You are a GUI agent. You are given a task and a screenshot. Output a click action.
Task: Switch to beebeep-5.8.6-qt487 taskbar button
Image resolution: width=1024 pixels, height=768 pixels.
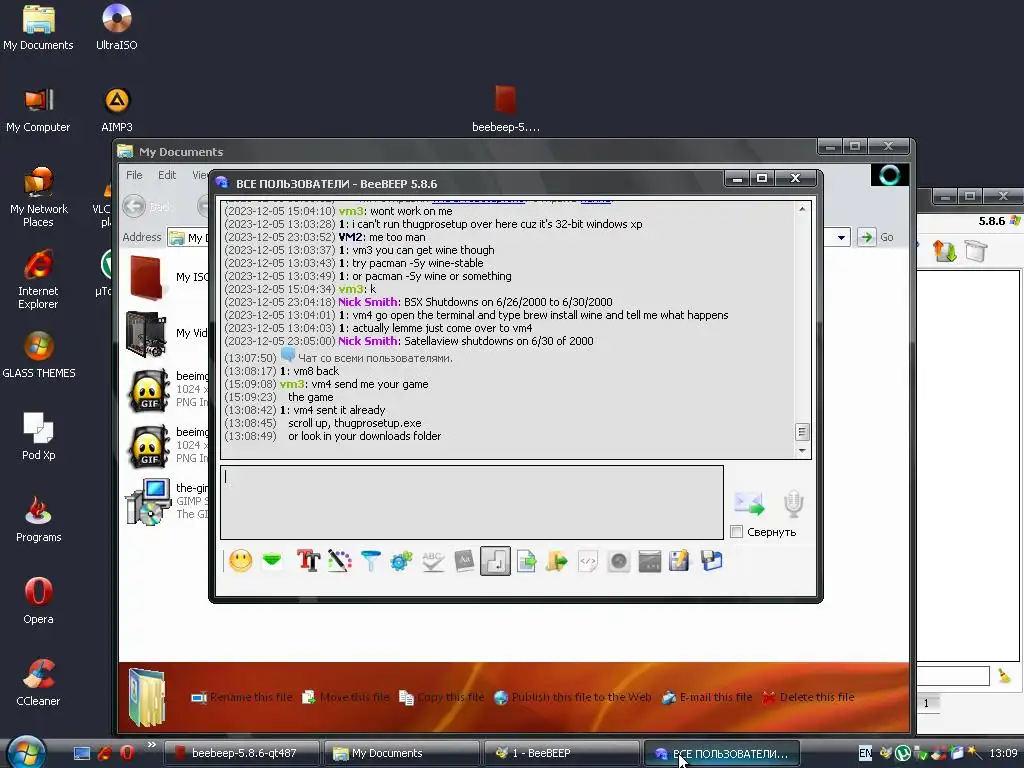(241, 753)
